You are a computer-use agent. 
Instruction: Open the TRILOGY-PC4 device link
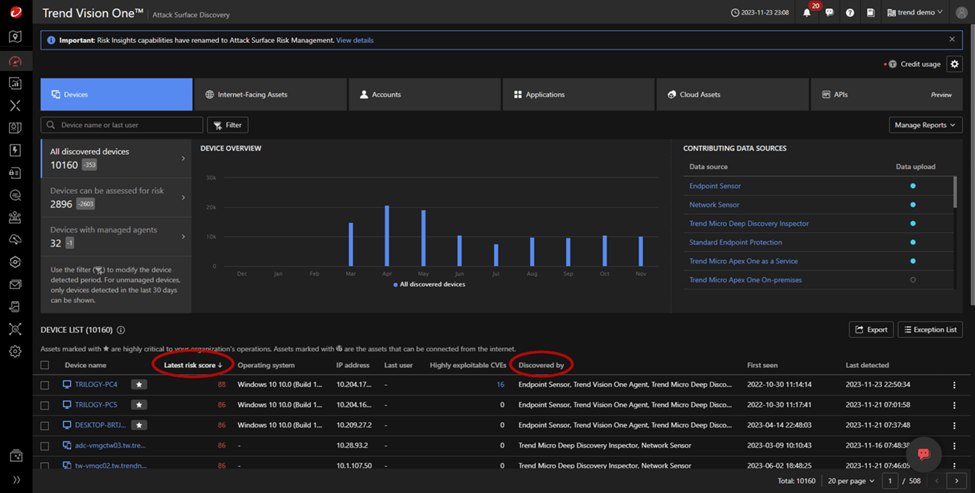96,385
